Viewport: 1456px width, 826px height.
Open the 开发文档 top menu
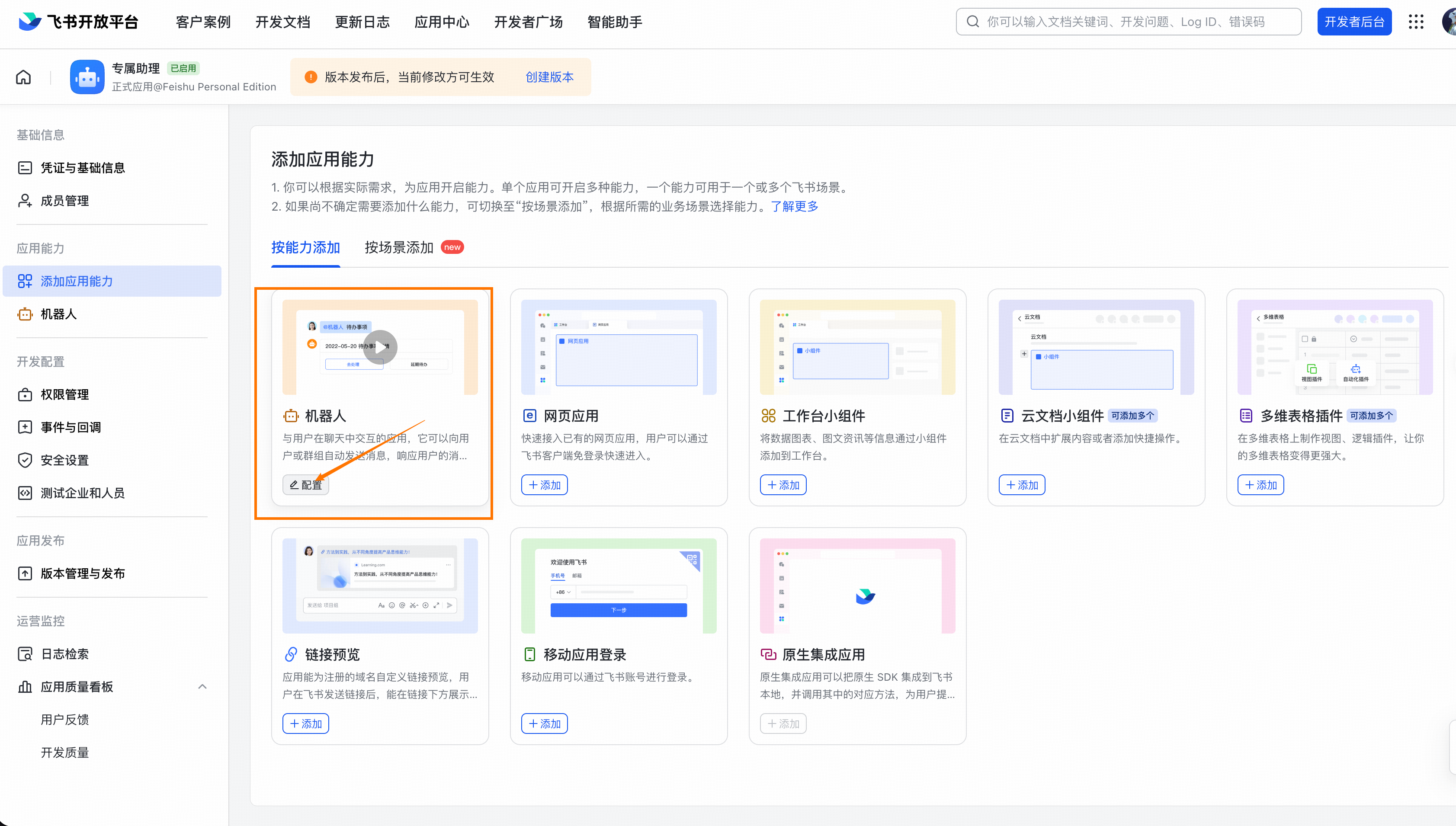(x=282, y=22)
